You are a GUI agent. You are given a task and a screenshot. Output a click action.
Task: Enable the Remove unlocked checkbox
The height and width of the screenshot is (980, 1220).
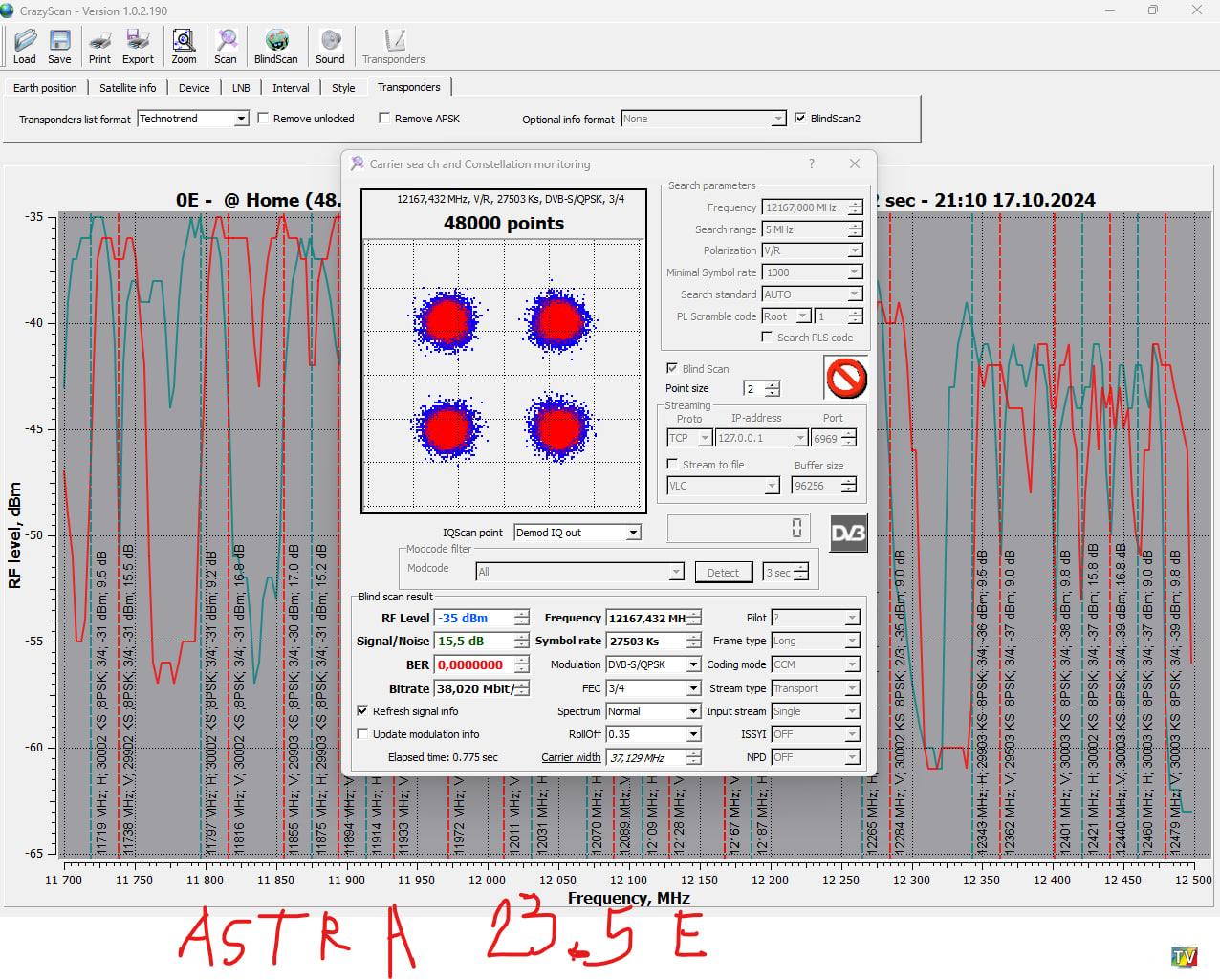click(x=263, y=119)
